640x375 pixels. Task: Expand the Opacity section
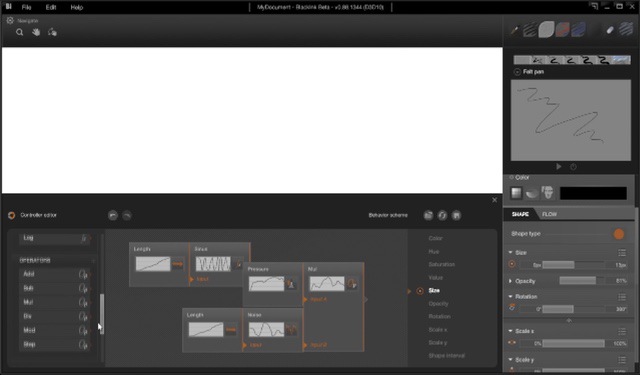pyautogui.click(x=510, y=281)
